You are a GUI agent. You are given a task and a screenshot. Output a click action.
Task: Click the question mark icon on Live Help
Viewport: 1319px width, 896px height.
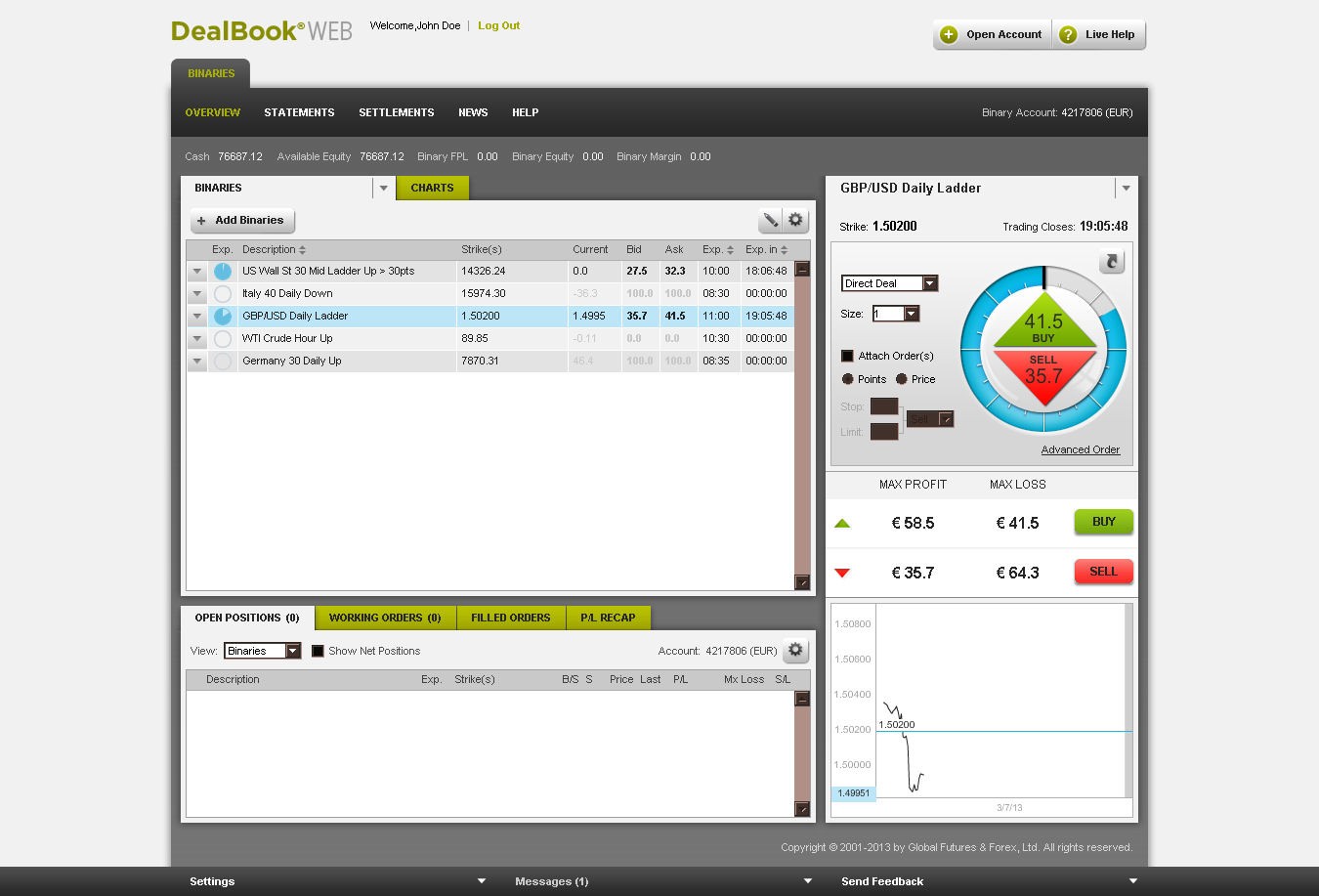1068,35
